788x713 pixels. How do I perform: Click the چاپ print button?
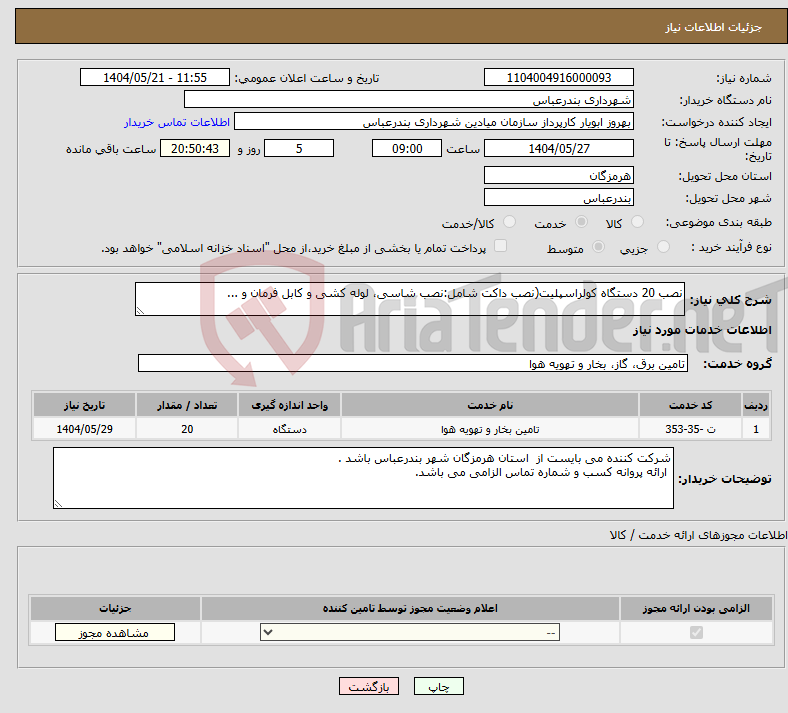click(x=439, y=686)
